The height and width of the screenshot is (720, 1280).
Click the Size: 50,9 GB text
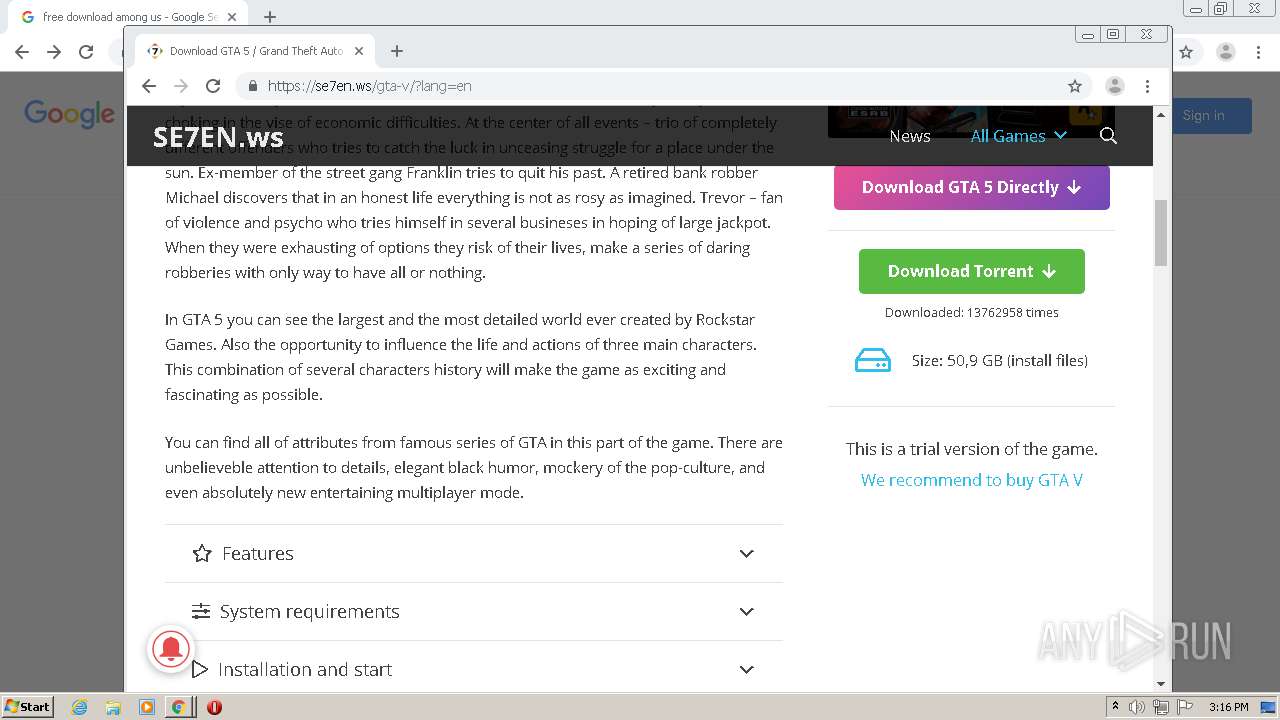tap(1000, 360)
